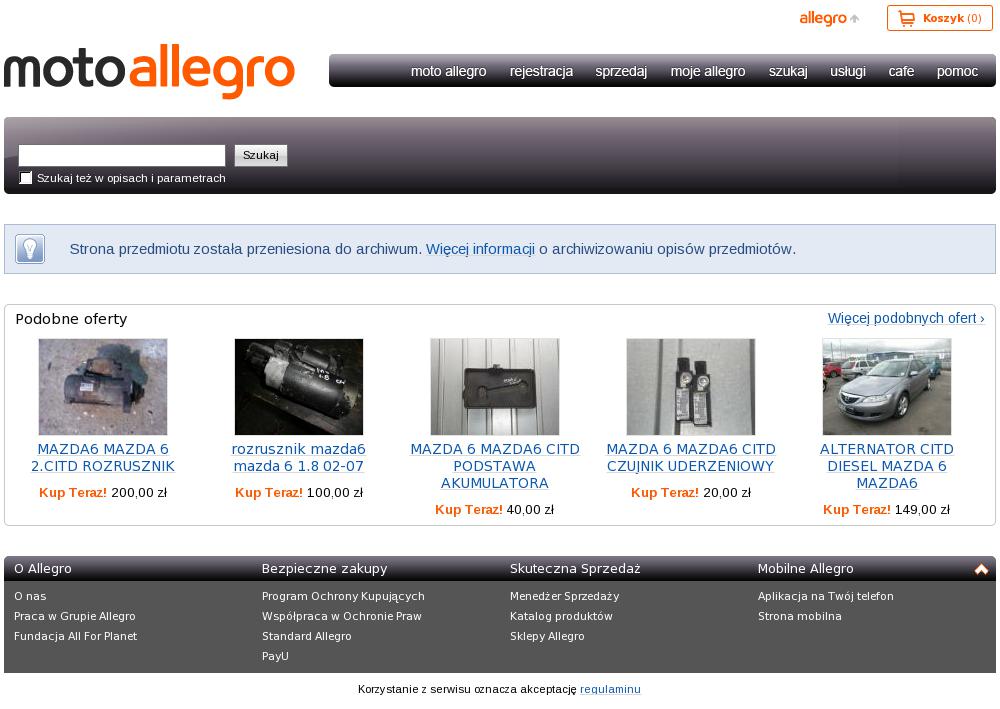Click Kup Teraz 100,00 zł price
The width and height of the screenshot is (1000, 709).
(x=299, y=493)
